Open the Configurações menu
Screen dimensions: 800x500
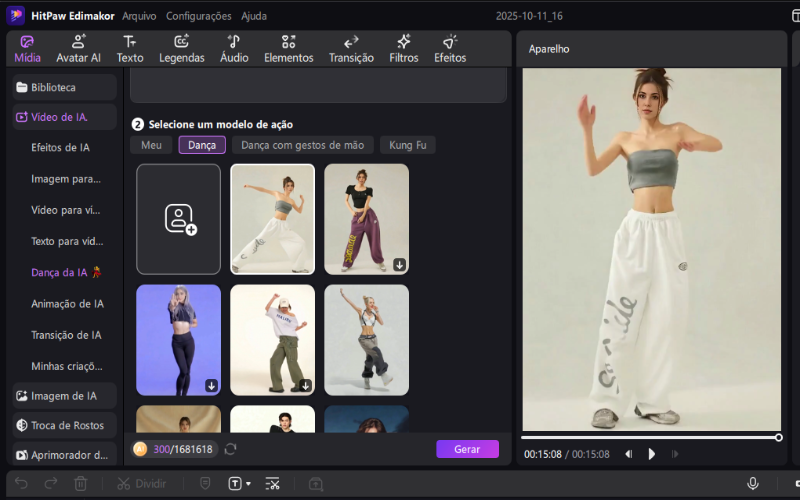point(198,16)
